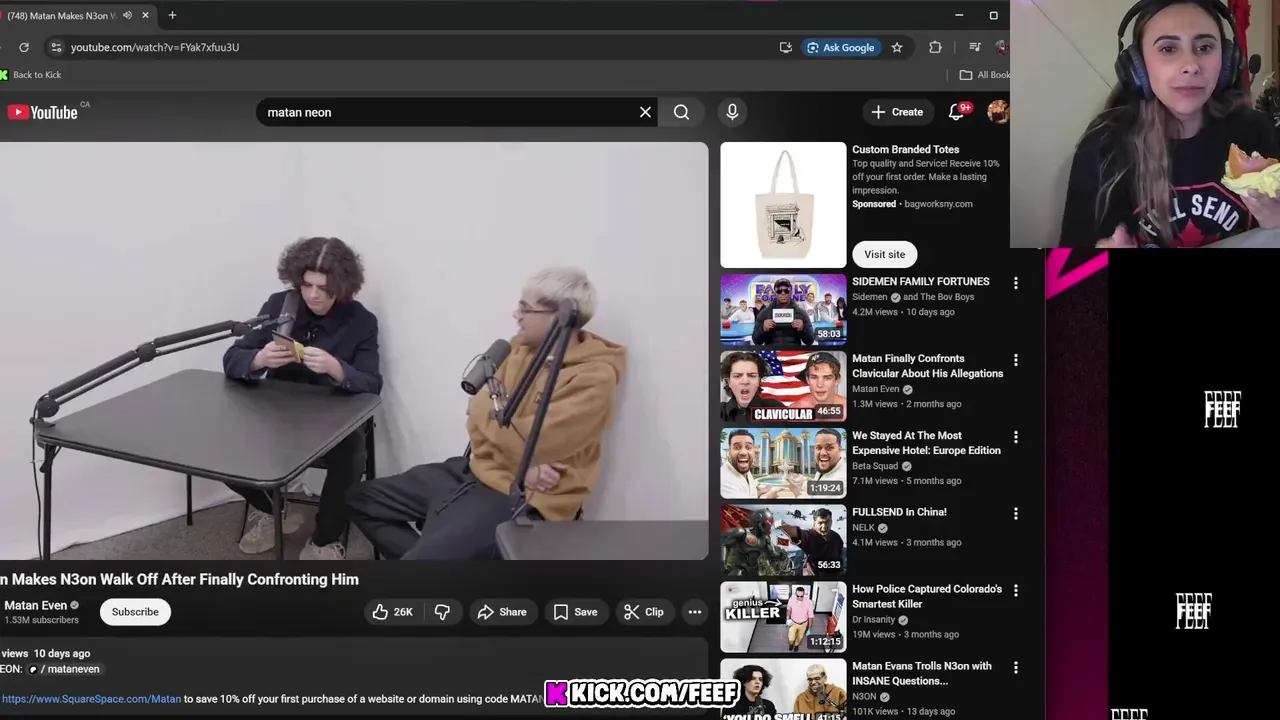Minimize the browser window
The image size is (1280, 720).
(959, 15)
